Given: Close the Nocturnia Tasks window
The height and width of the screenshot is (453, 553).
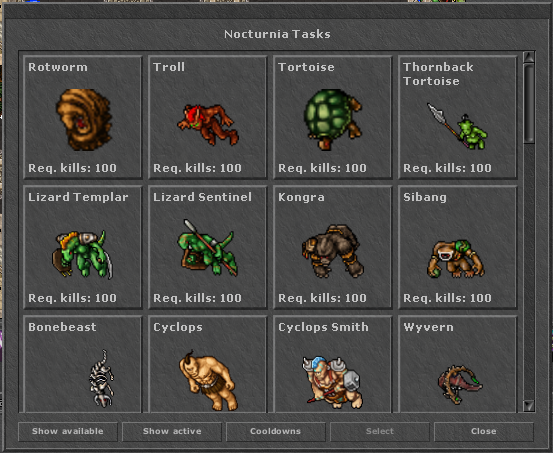Looking at the screenshot, I should [484, 431].
